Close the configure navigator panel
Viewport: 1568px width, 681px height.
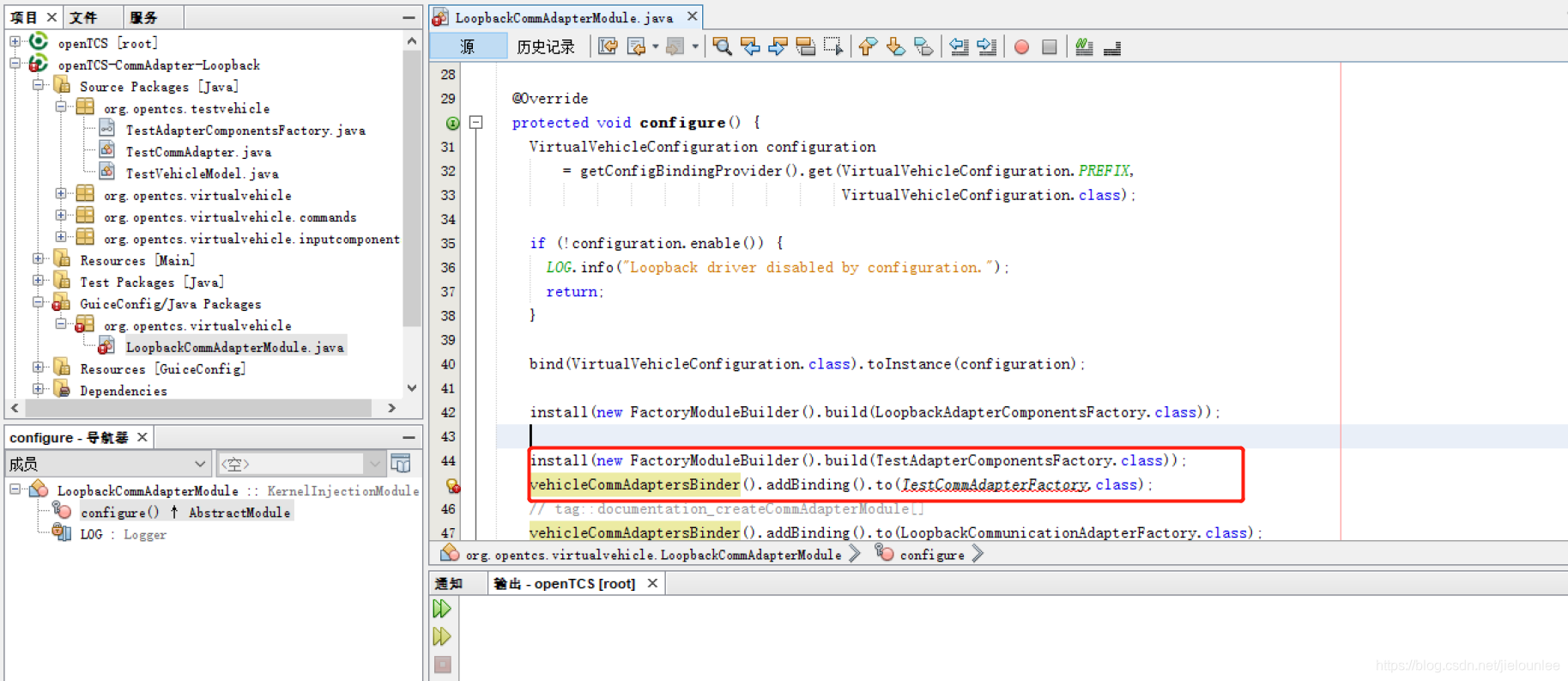[142, 437]
